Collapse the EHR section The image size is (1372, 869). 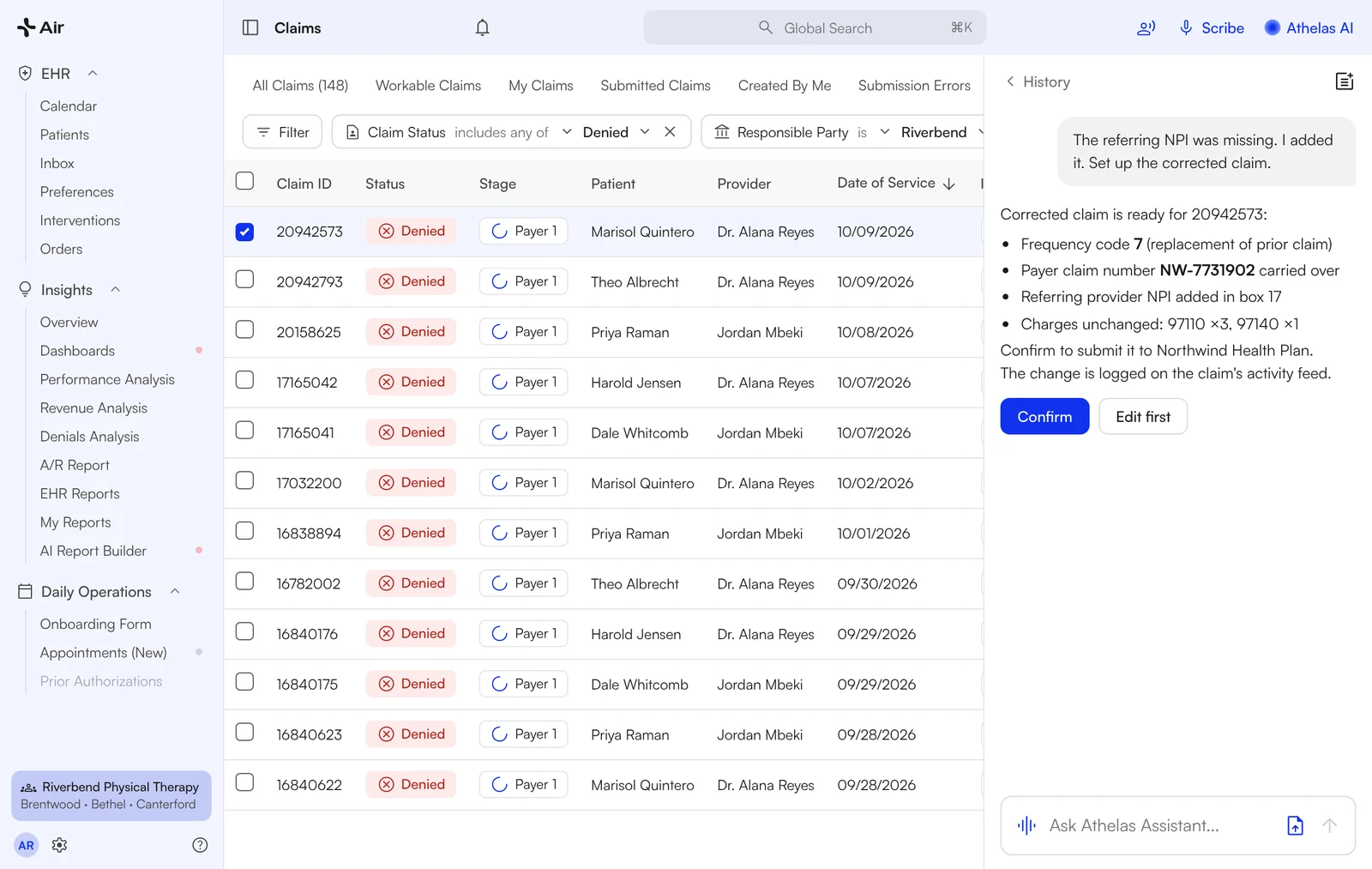click(x=93, y=74)
